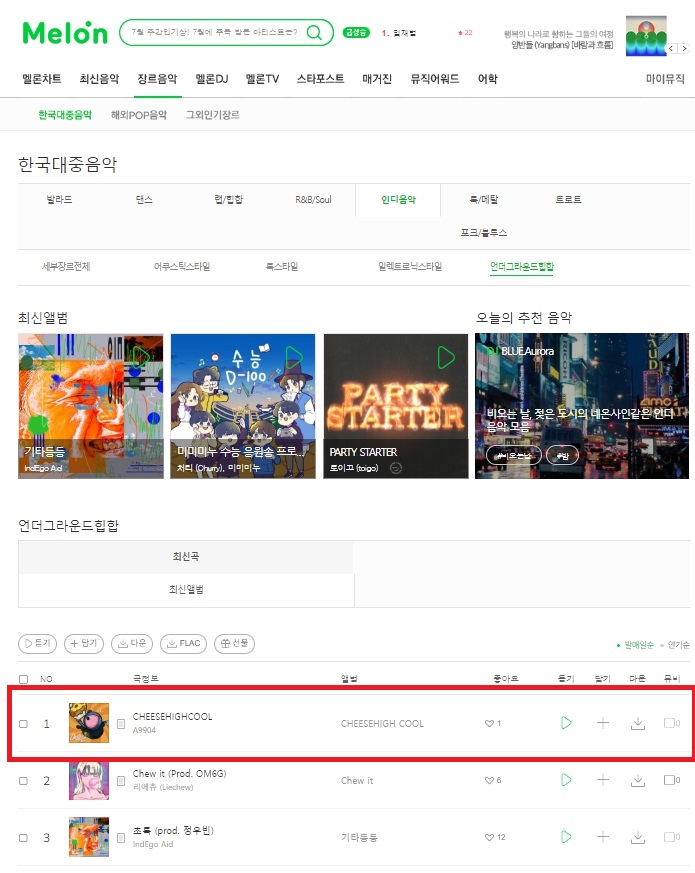The width and height of the screenshot is (695, 873).
Task: Add 초록 track to playlist with plus icon
Action: [x=603, y=836]
